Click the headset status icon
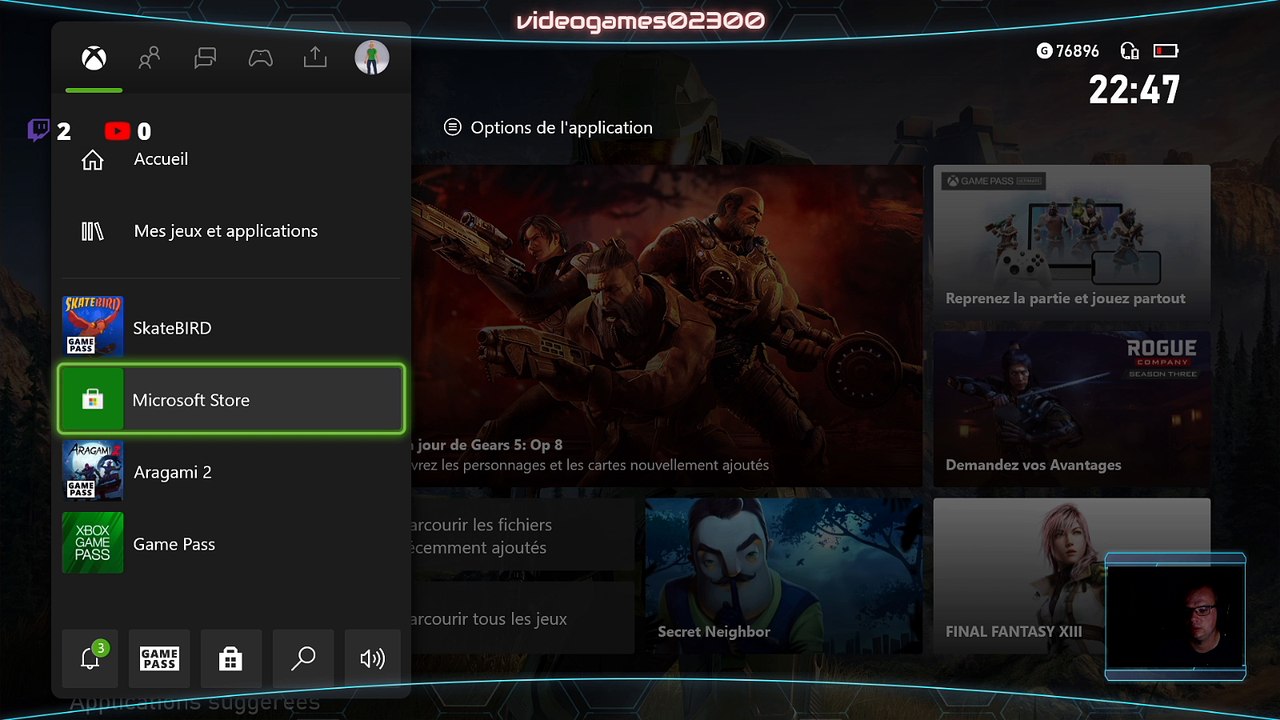 coord(1130,51)
